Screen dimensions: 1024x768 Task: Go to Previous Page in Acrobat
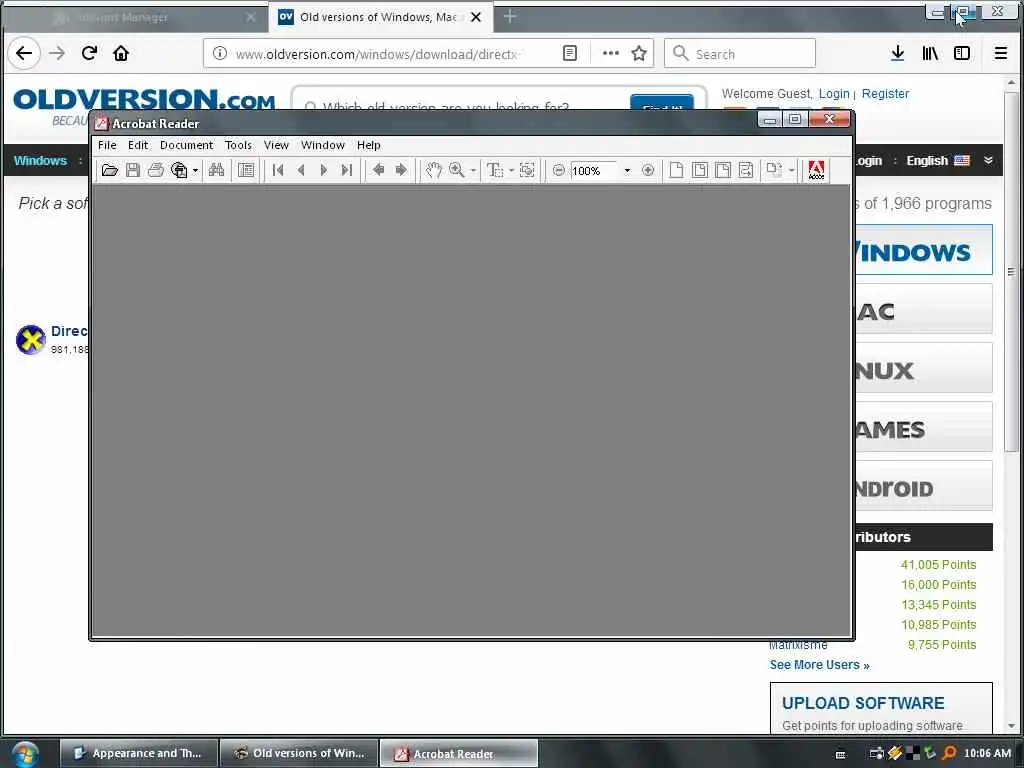(301, 170)
